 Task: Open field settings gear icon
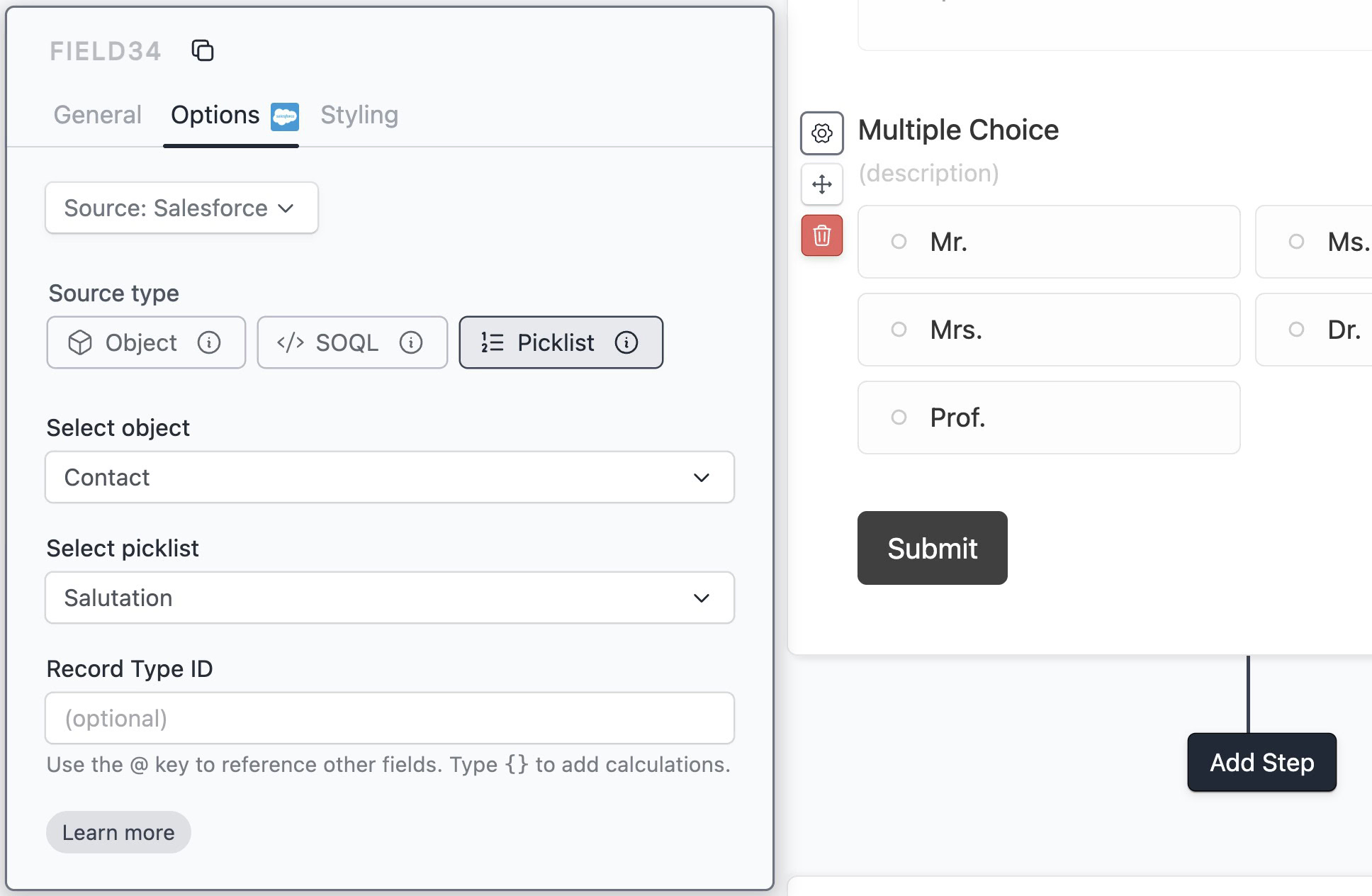(x=822, y=133)
